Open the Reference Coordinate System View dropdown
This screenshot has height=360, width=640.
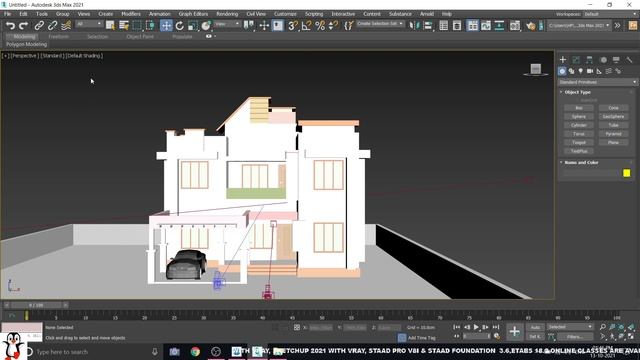tap(227, 24)
